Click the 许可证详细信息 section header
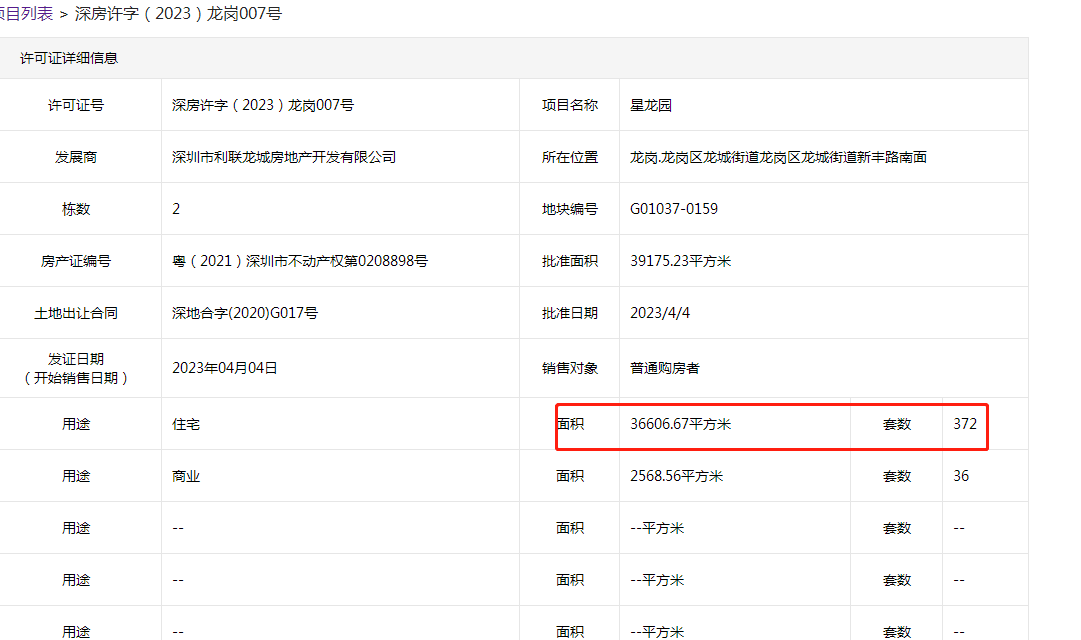 pos(69,58)
